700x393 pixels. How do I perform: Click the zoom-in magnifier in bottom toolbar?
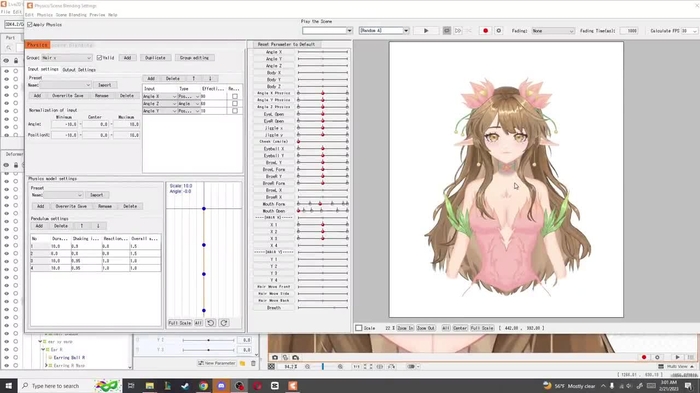click(340, 367)
